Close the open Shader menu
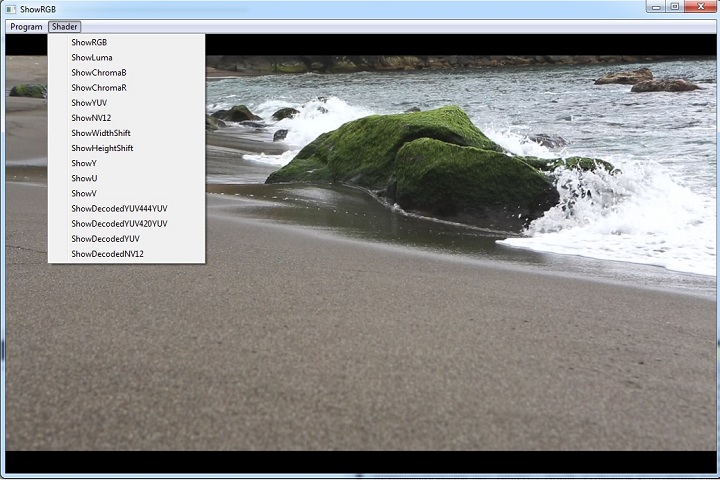This screenshot has height=480, width=720. [x=65, y=27]
